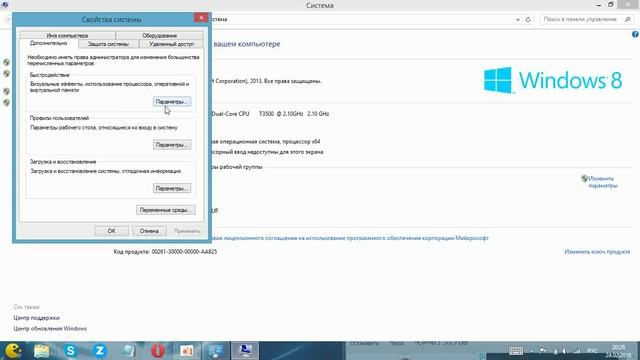Open the Action Center flag icon
Image resolution: width=640 pixels, height=360 pixels.
coord(543,351)
